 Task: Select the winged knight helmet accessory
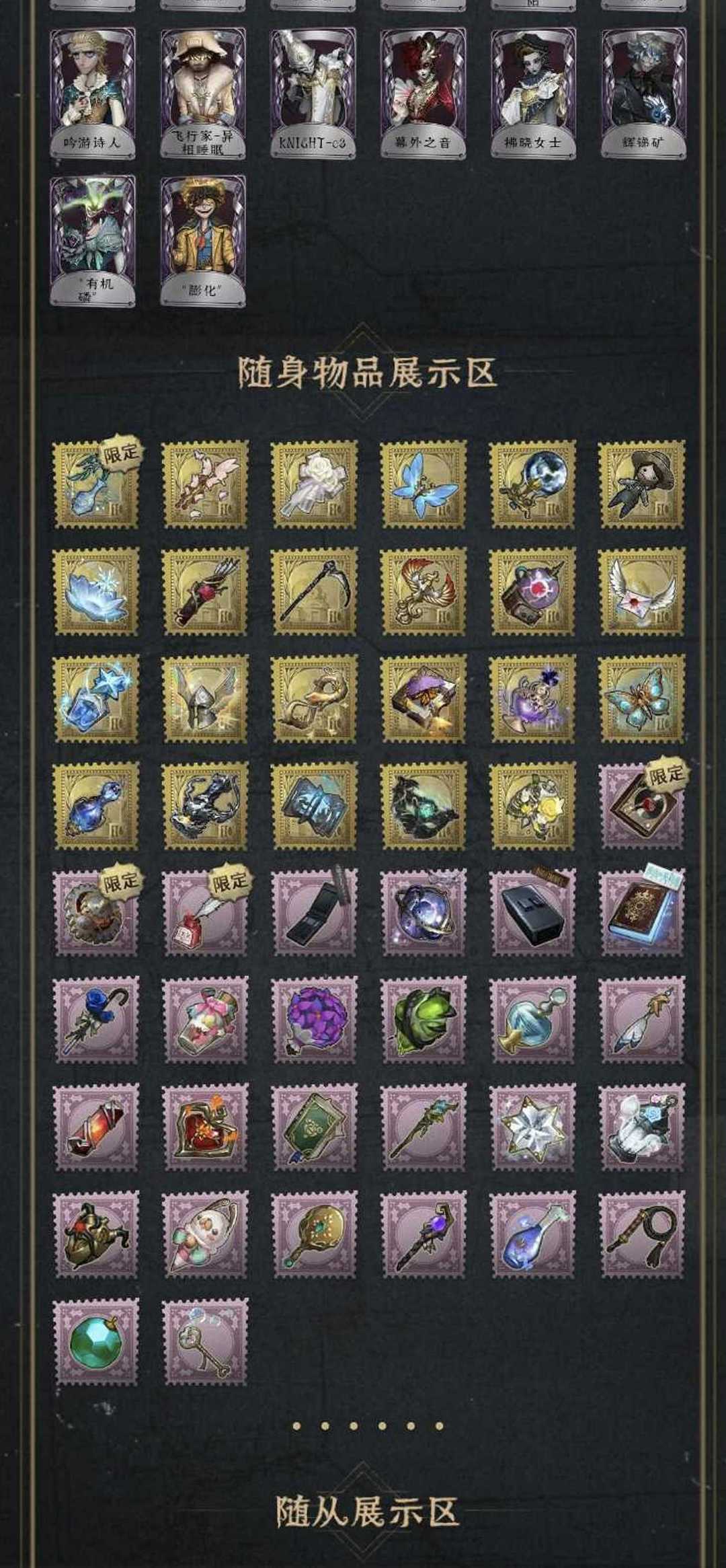tap(205, 698)
